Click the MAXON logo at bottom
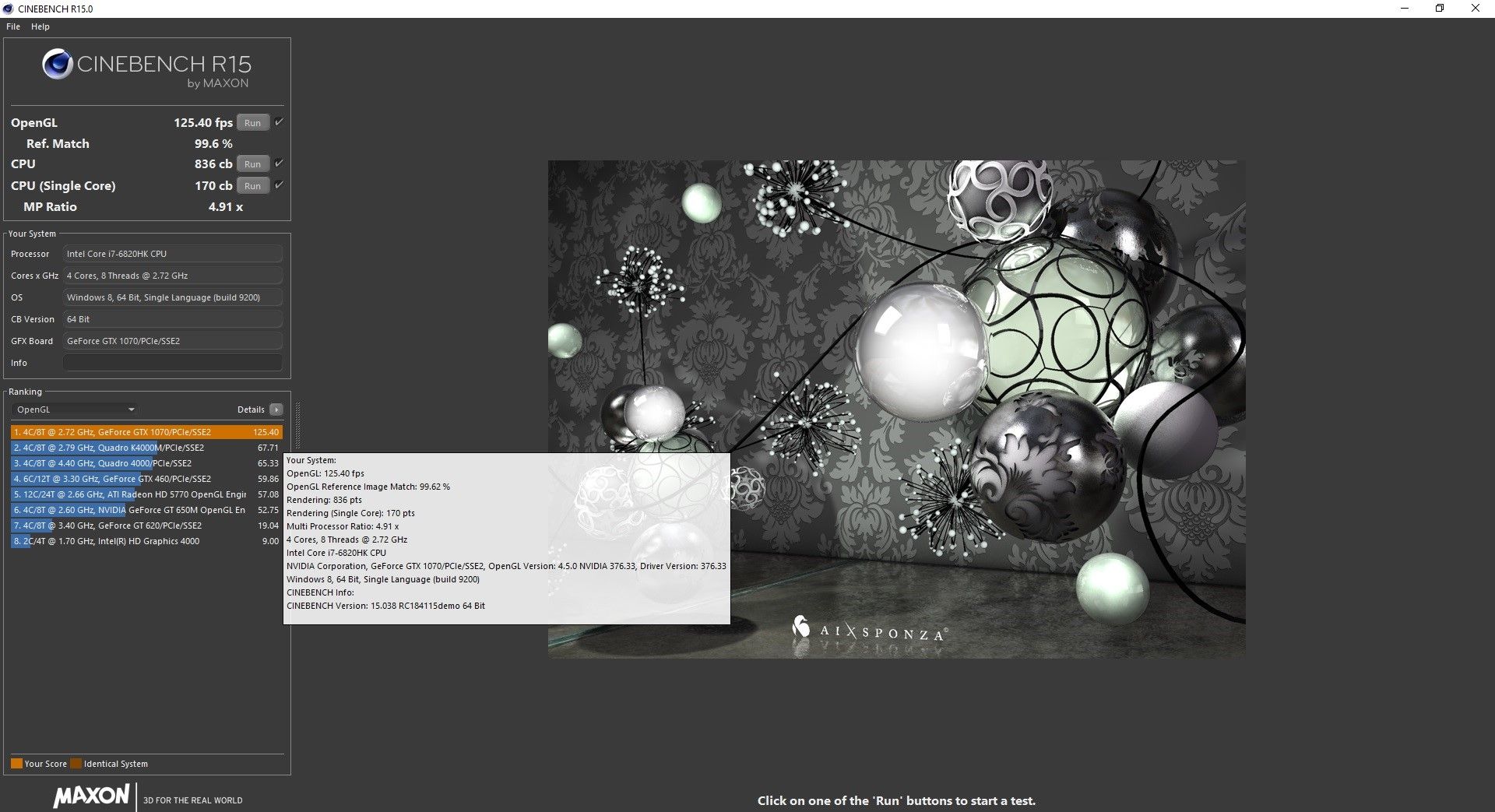The width and height of the screenshot is (1495, 812). (x=92, y=796)
